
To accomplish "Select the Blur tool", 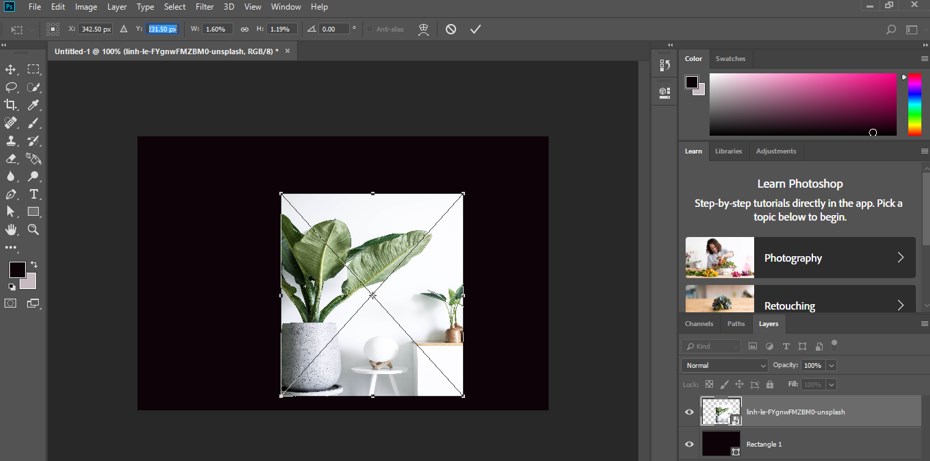I will point(11,176).
